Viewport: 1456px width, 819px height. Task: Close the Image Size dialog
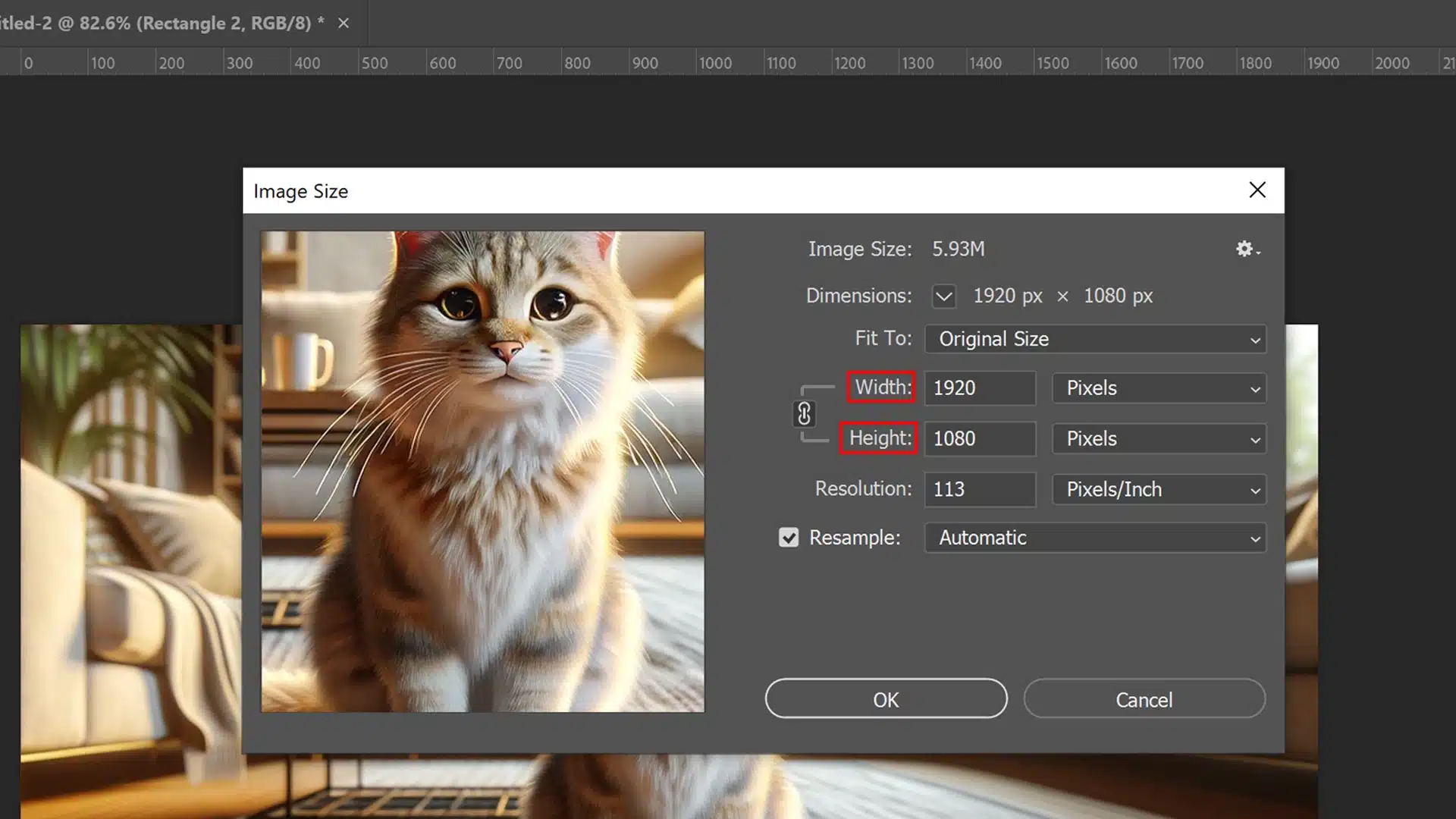point(1257,190)
